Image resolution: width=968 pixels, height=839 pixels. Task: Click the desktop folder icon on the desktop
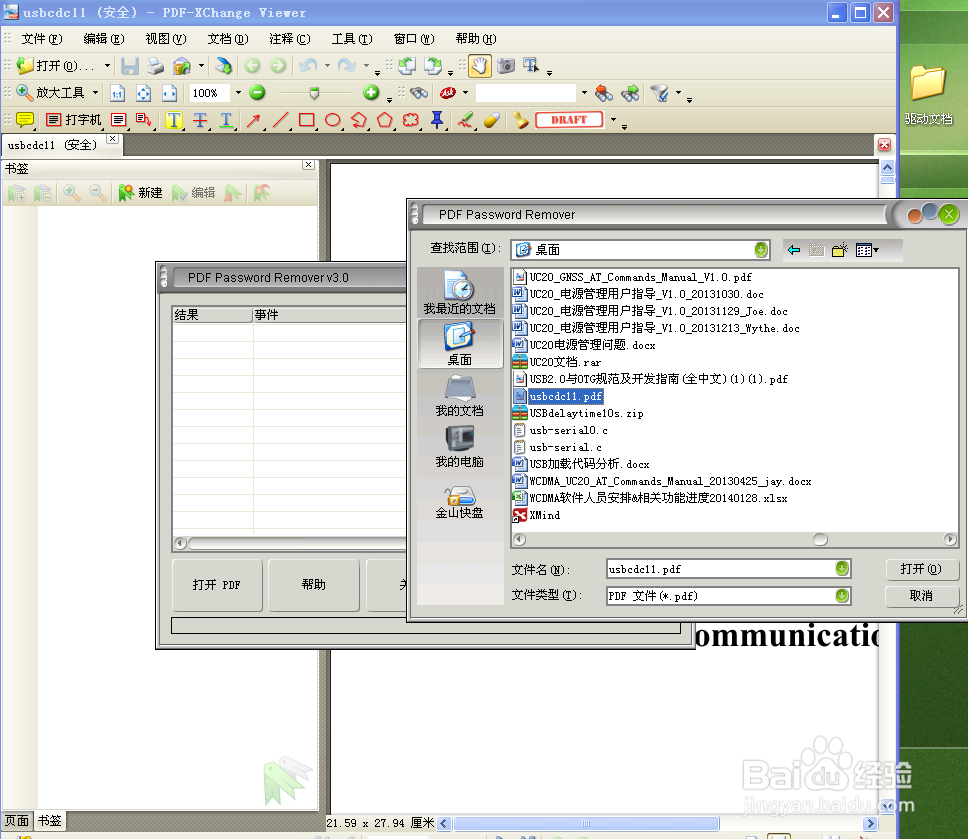928,94
